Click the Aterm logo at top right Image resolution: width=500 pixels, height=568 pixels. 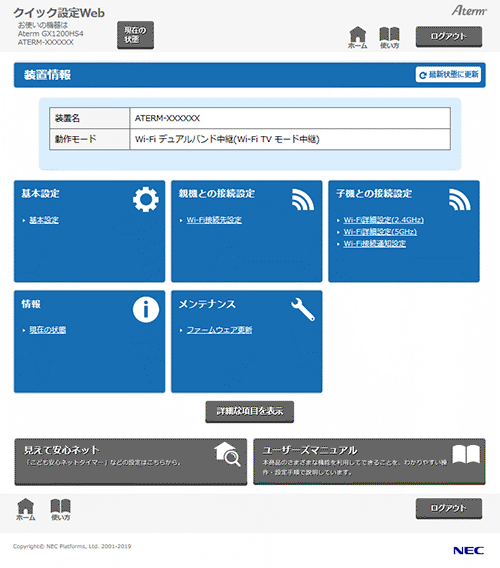[469, 11]
